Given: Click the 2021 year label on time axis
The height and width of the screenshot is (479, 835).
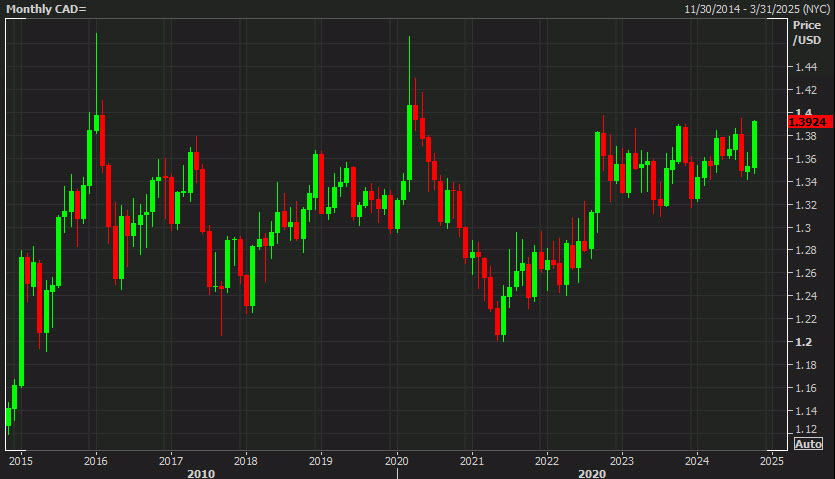Looking at the screenshot, I should click(472, 461).
